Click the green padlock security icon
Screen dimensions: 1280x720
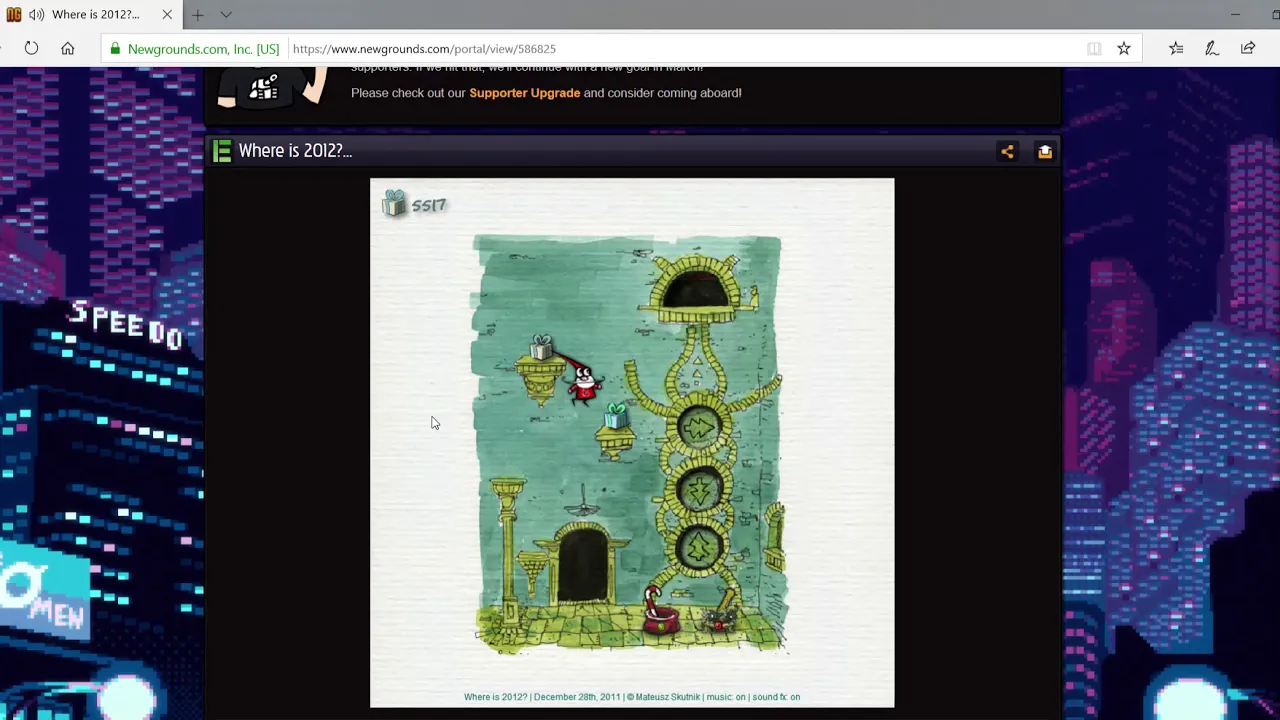coord(115,48)
